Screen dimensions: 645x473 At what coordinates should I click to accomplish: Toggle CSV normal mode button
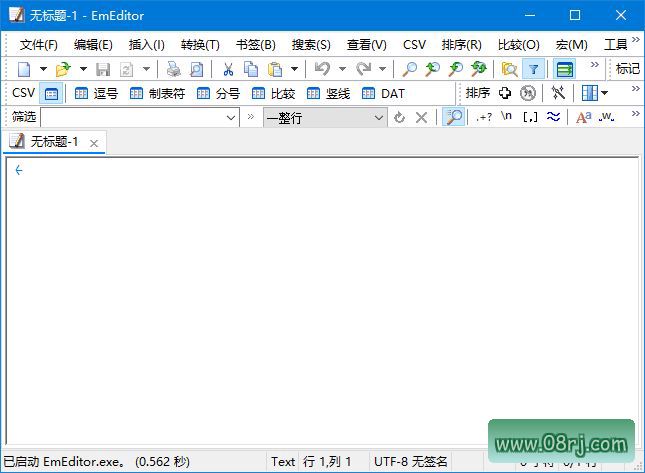(x=51, y=94)
